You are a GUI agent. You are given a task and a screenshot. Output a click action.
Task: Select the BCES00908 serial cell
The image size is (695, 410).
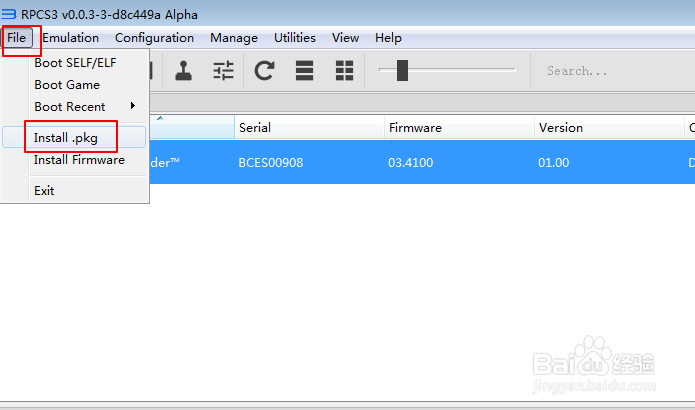(x=271, y=163)
